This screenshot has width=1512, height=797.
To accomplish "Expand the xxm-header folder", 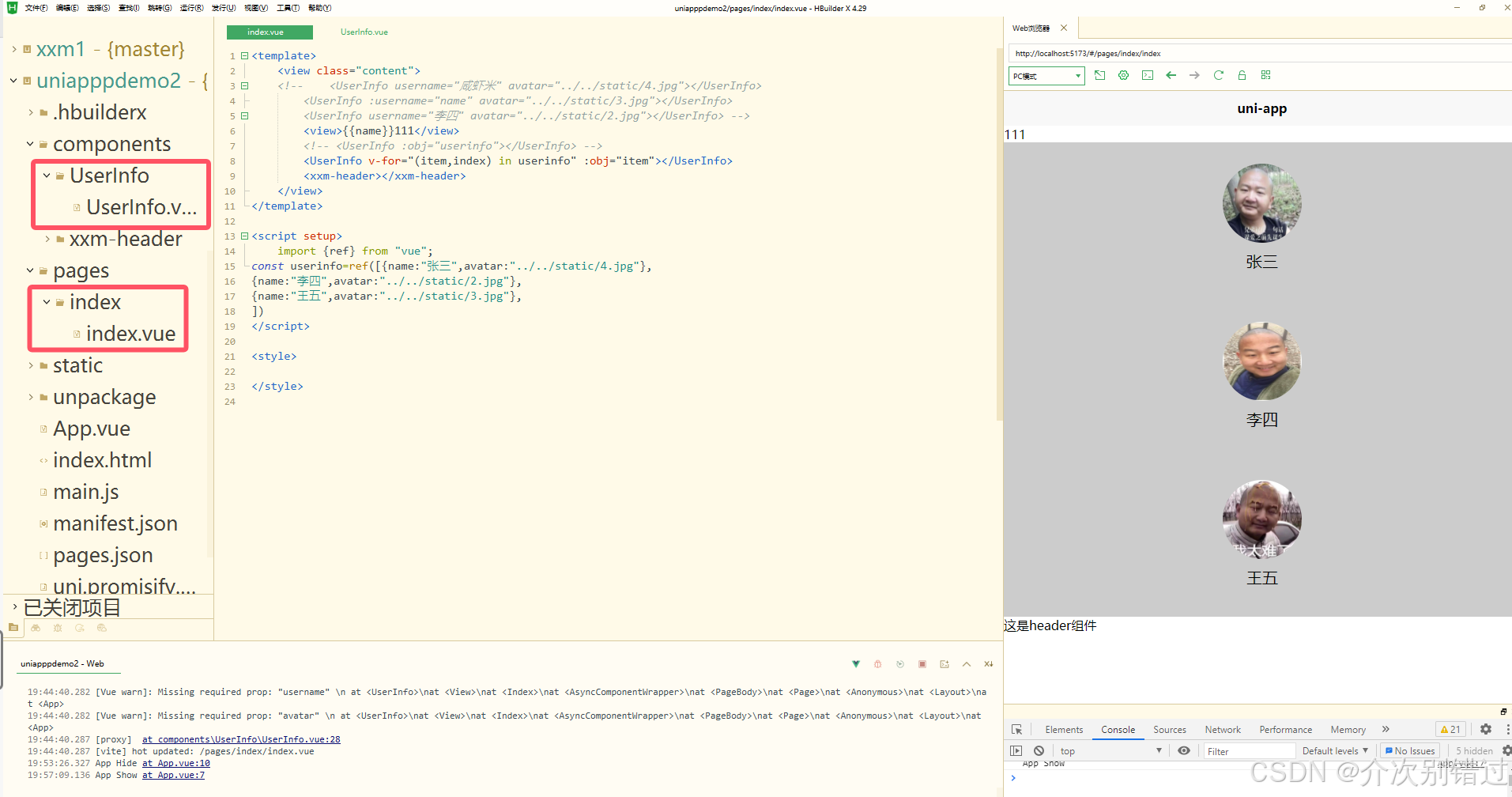I will pyautogui.click(x=47, y=239).
